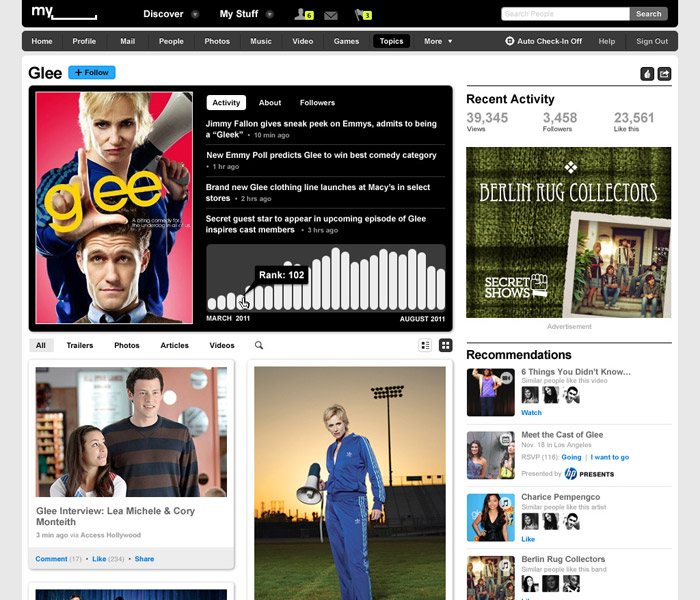Open the Lea Michele & Cory Monteith interview thumbnail
Screen dimensions: 700x600
pyautogui.click(x=131, y=432)
